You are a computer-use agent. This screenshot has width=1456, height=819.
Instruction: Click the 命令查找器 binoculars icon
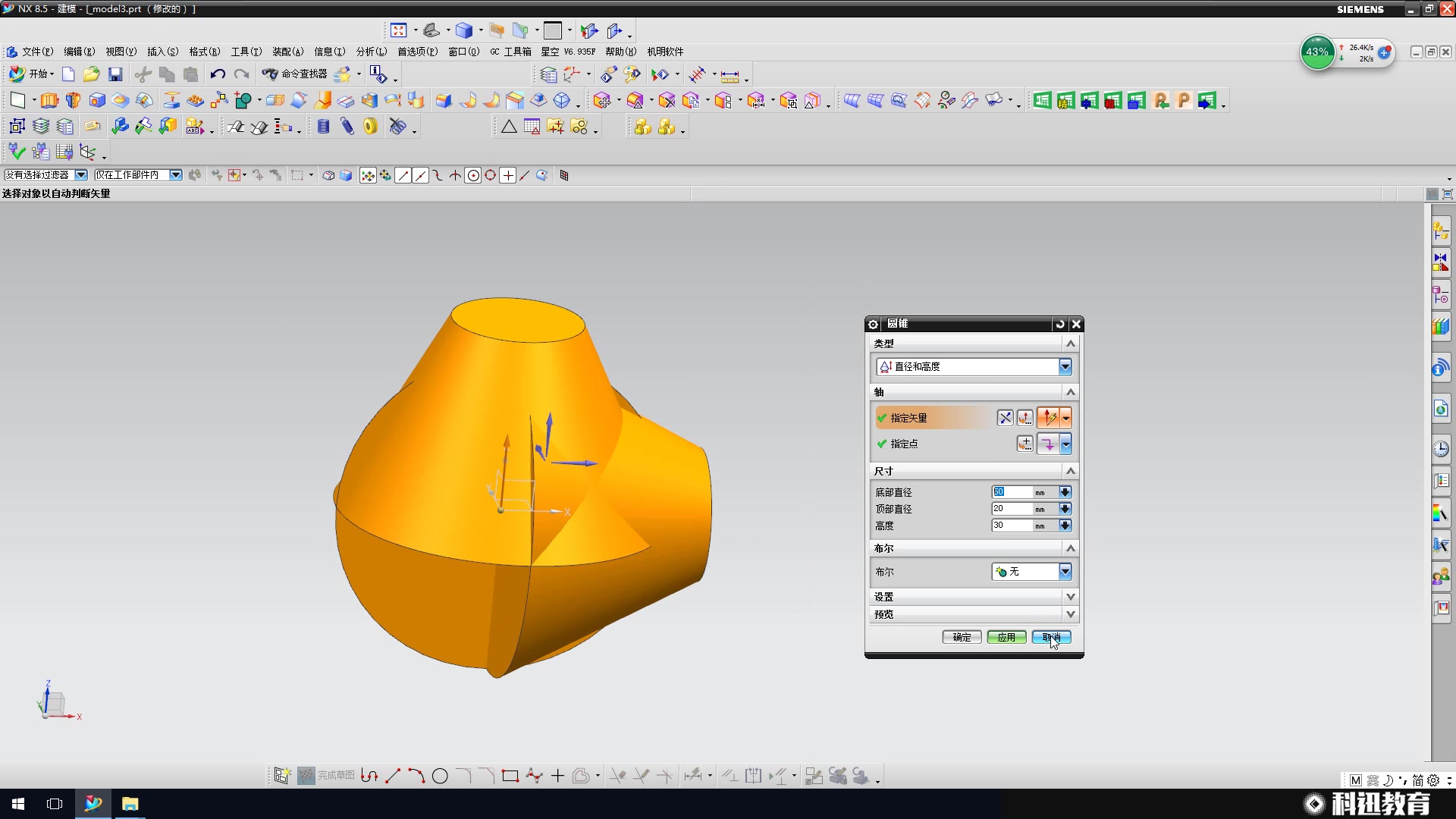[x=270, y=74]
